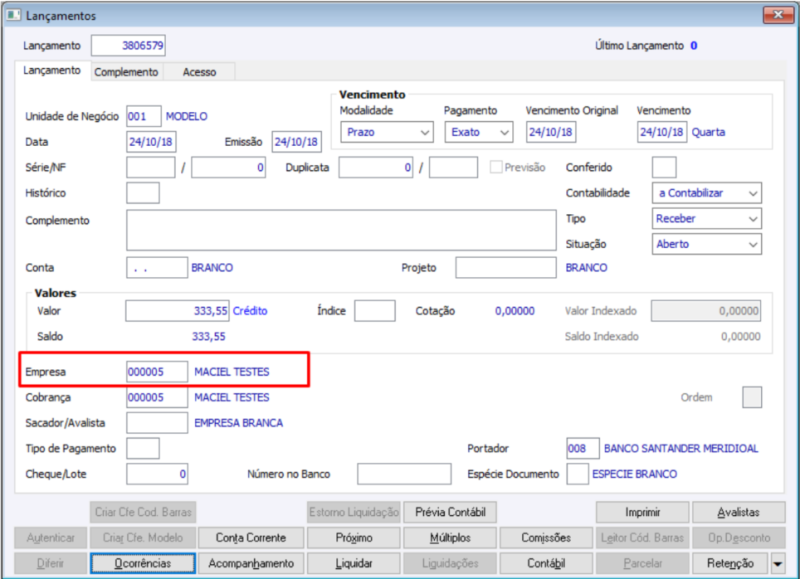The image size is (800, 579).
Task: Click MODELO next to Unidade de Negócio
Action: (187, 116)
